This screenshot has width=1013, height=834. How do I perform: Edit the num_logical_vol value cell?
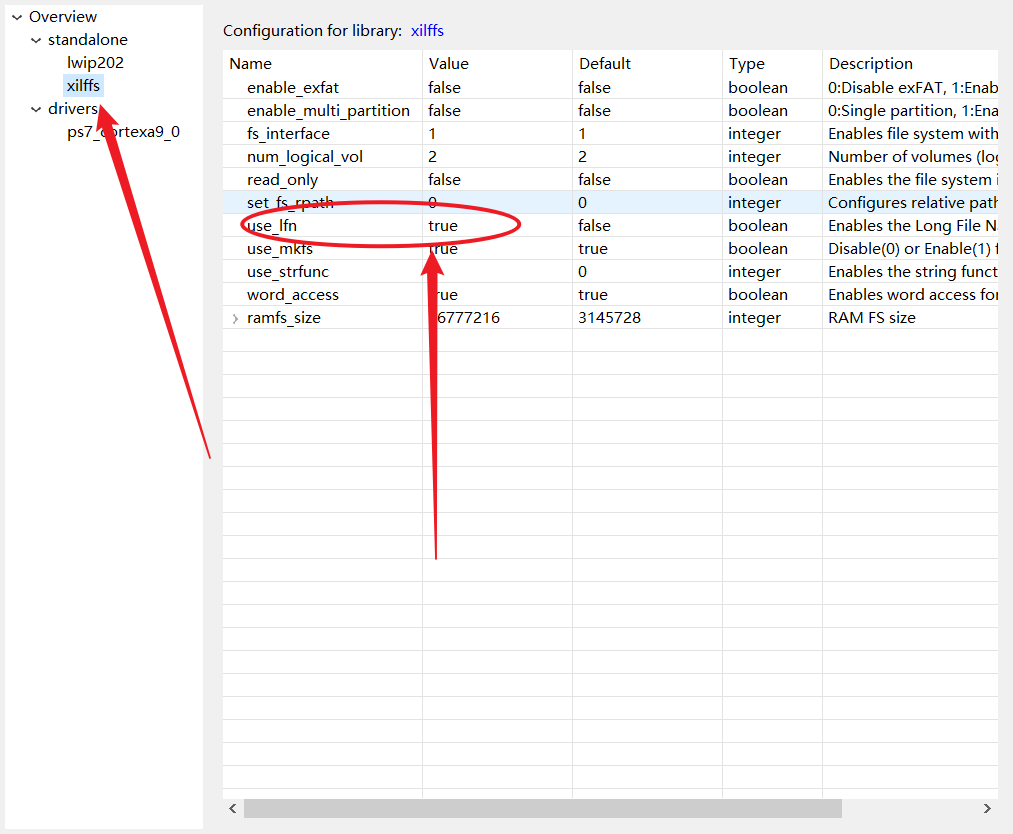(433, 157)
